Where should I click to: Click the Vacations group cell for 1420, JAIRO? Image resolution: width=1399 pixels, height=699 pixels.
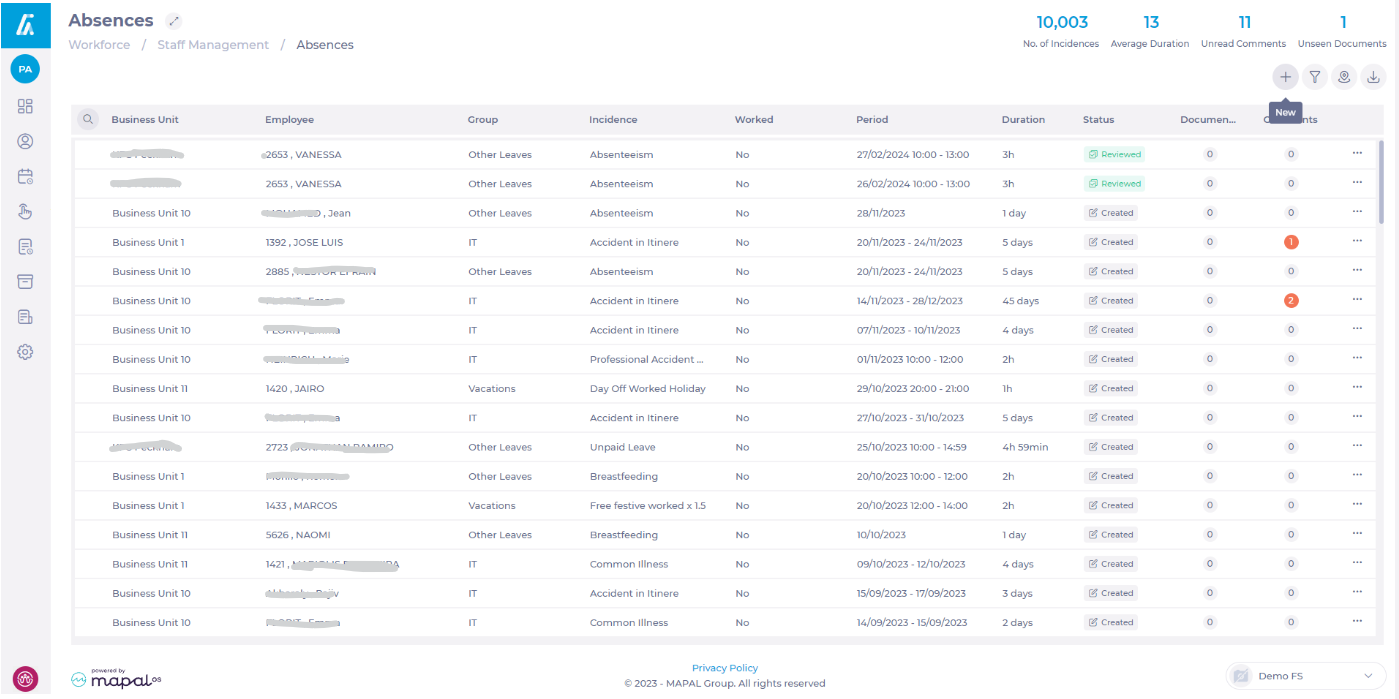click(x=492, y=389)
